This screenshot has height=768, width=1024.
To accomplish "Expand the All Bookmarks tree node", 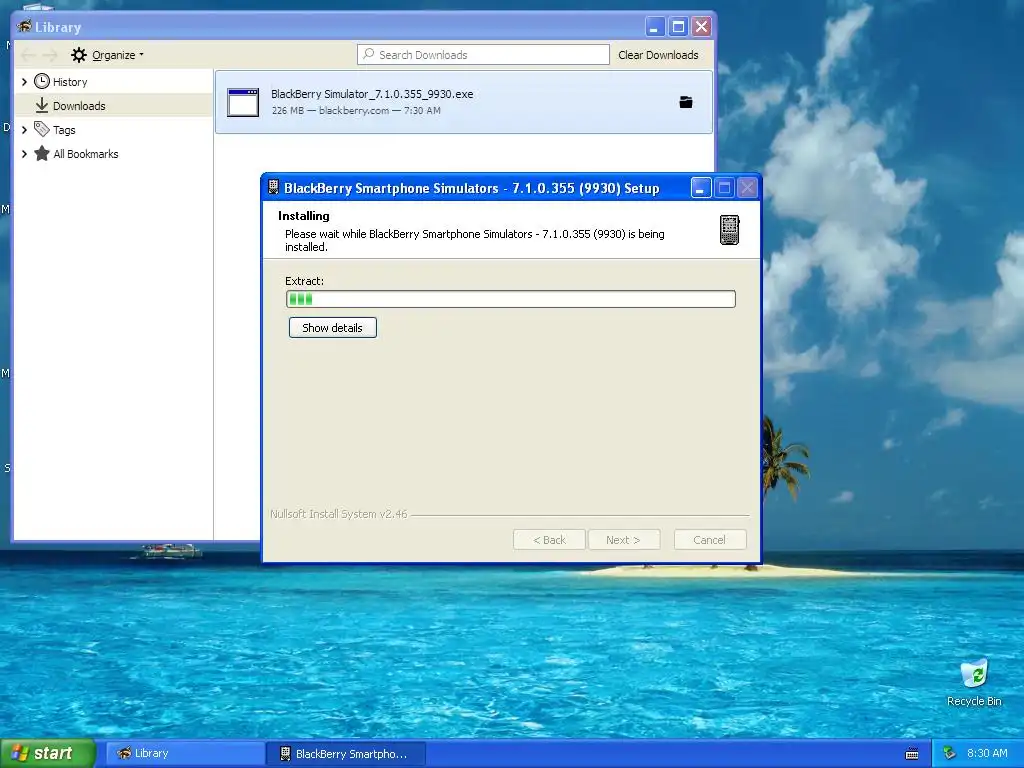I will (24, 154).
